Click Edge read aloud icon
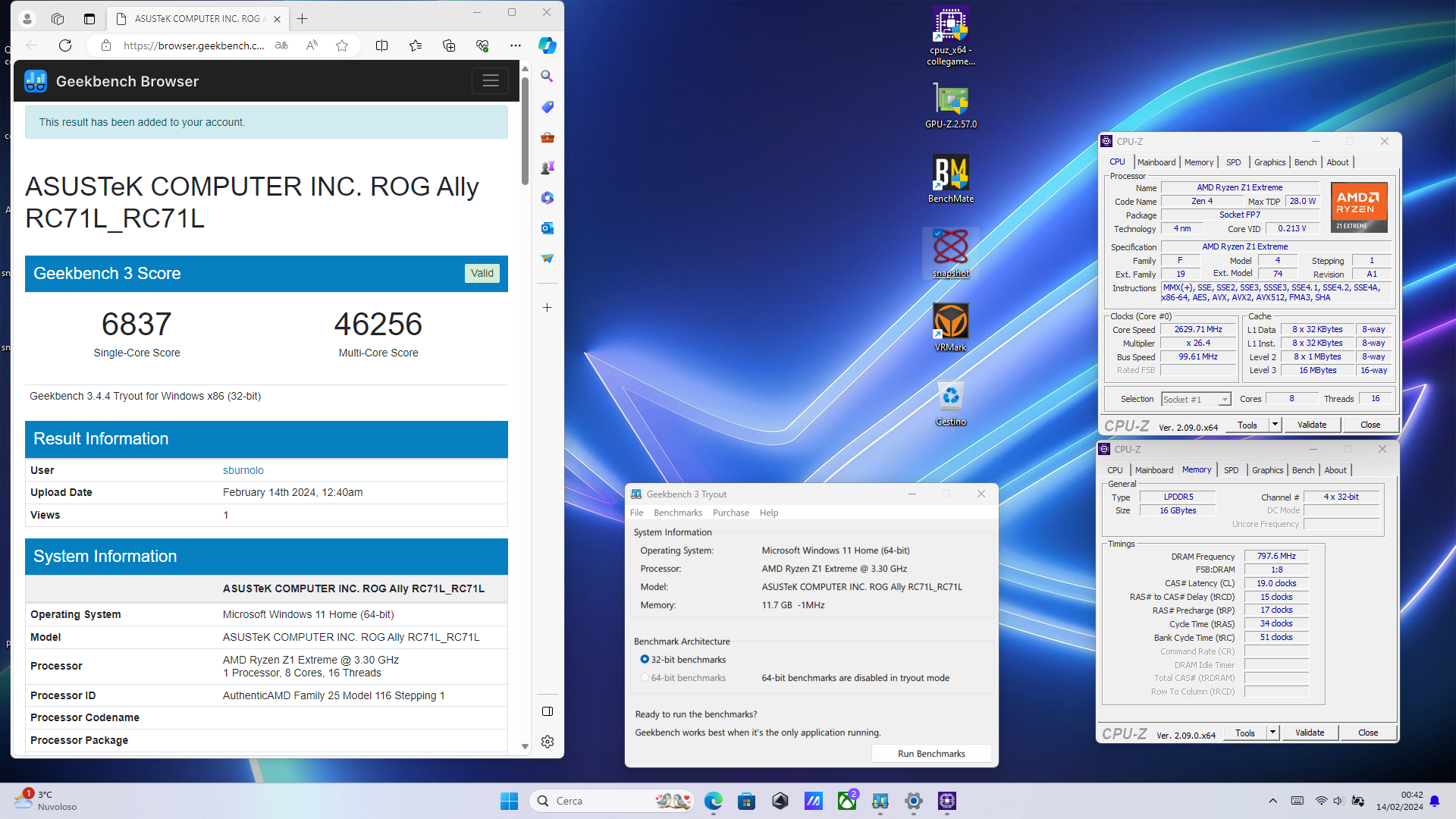 (x=312, y=45)
